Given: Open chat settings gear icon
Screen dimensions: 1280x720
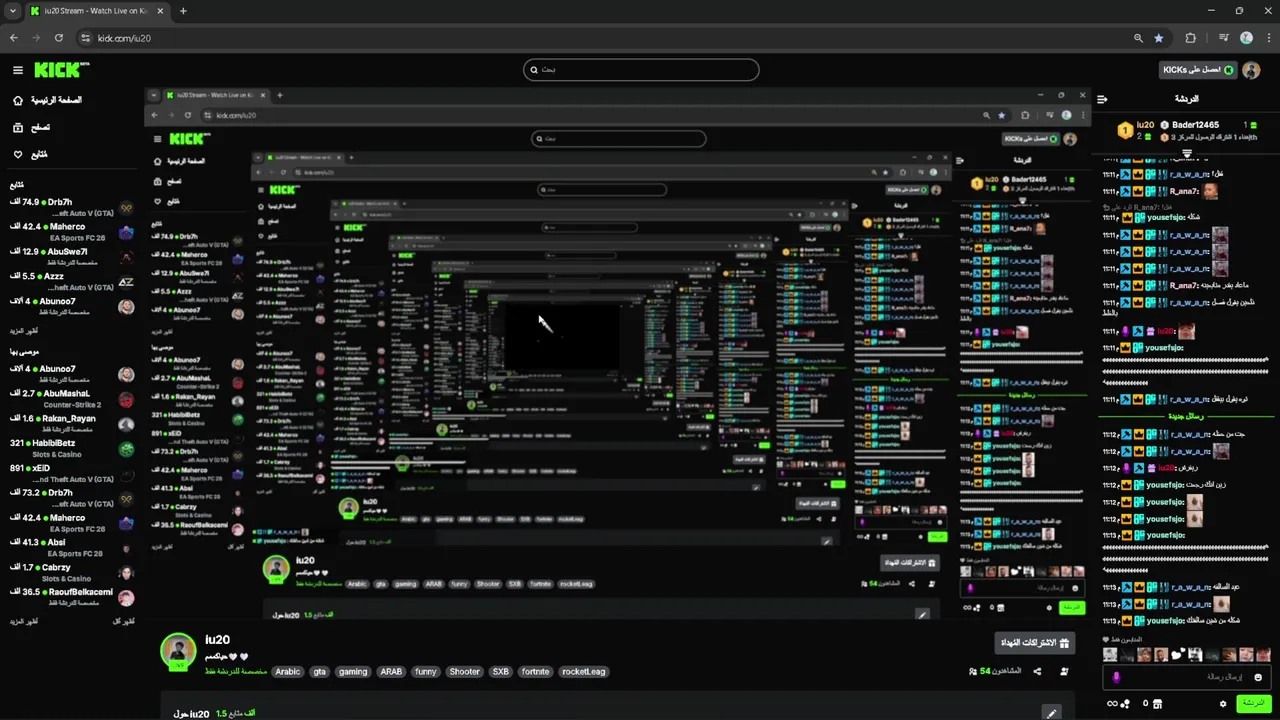Looking at the screenshot, I should pos(1223,704).
